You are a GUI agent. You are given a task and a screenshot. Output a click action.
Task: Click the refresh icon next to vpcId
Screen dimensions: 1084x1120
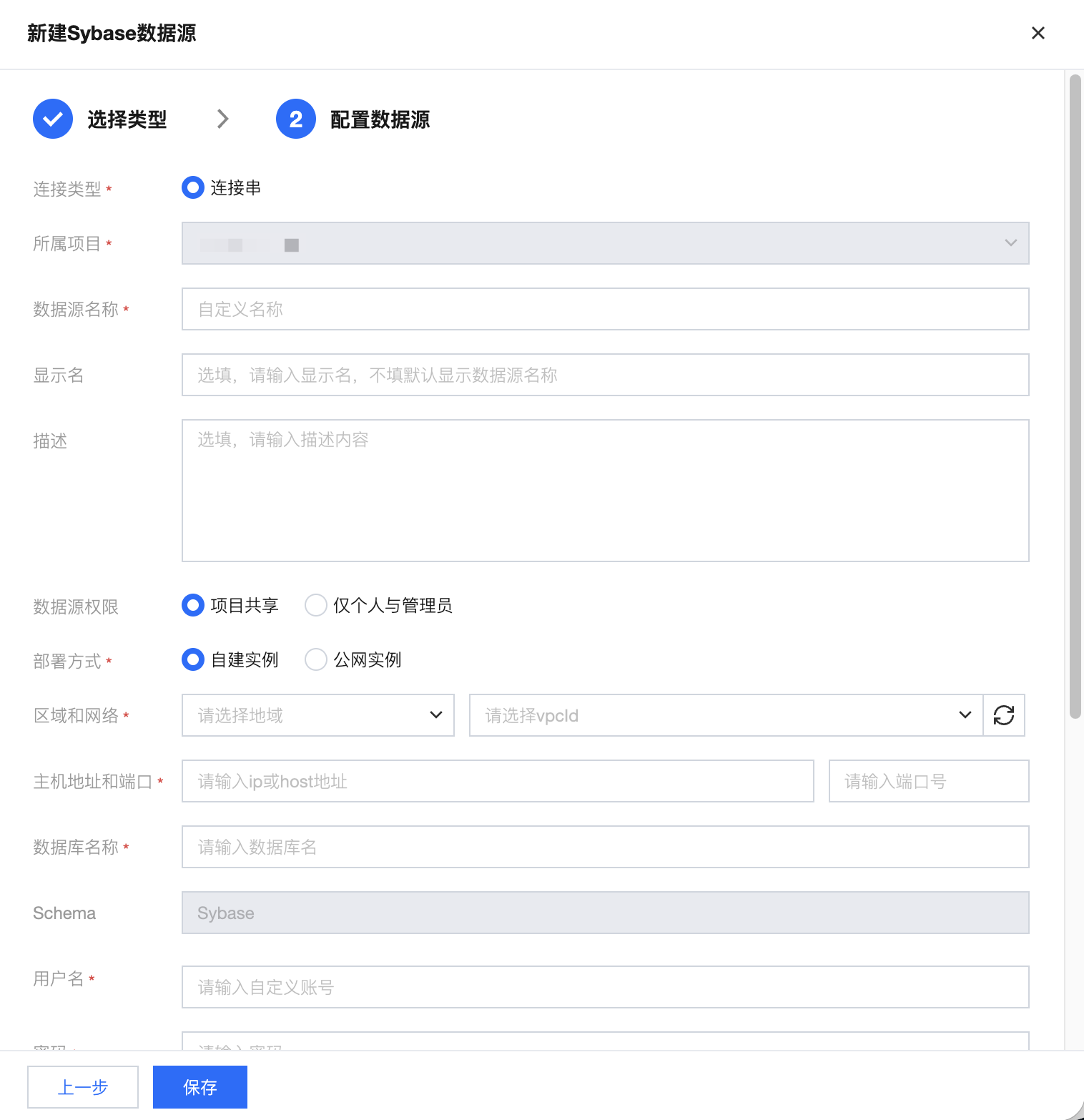1004,715
